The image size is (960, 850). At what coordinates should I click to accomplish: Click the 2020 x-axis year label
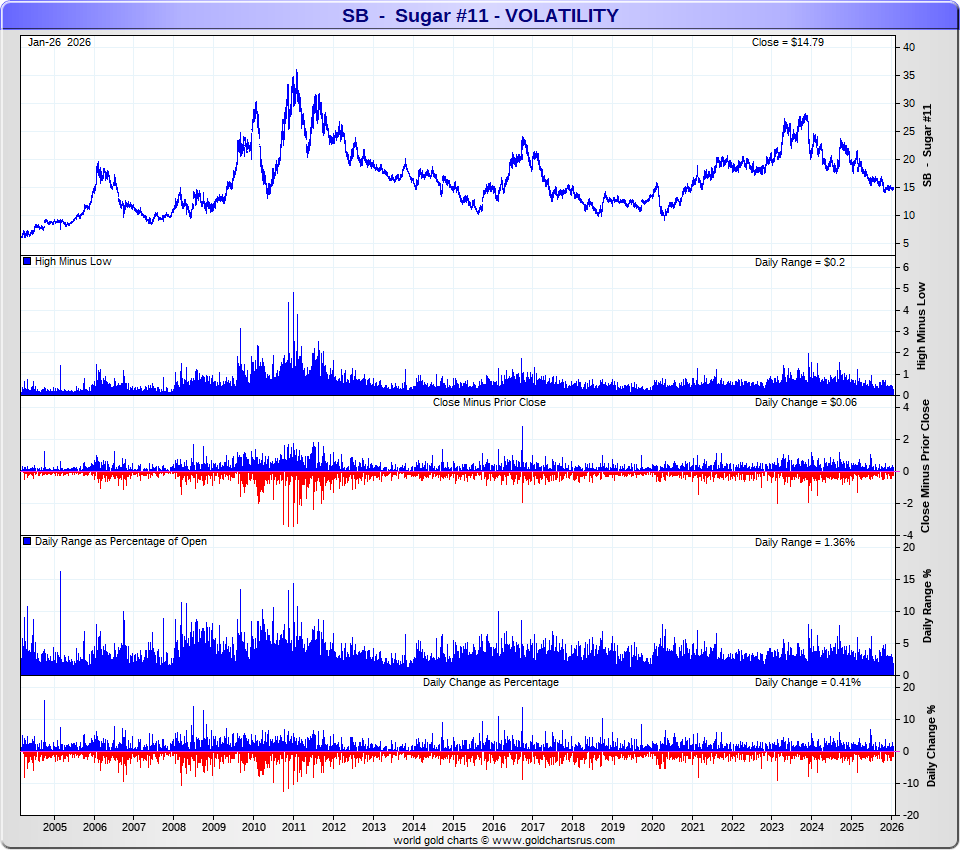[653, 827]
